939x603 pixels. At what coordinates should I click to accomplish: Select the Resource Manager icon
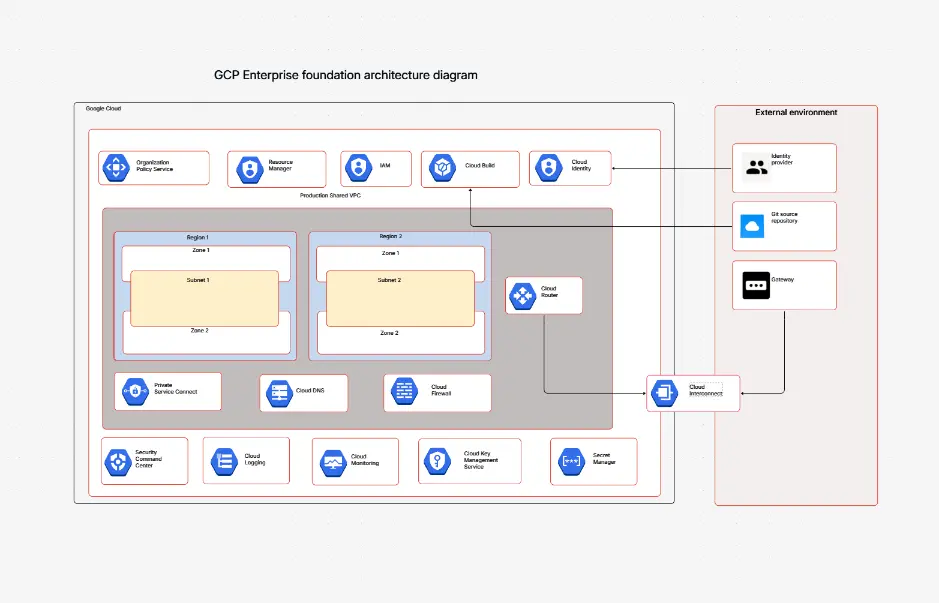[x=248, y=168]
